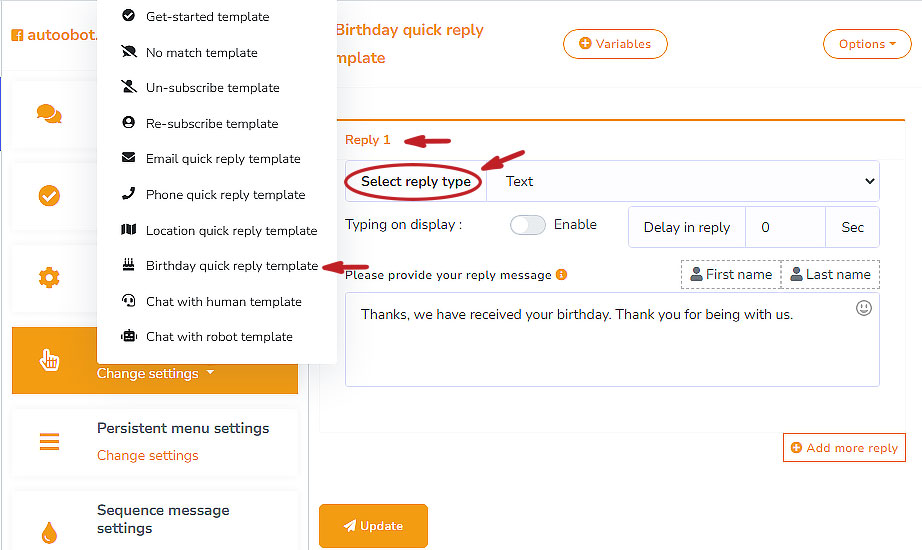
Task: Click Add more reply button
Action: (844, 448)
